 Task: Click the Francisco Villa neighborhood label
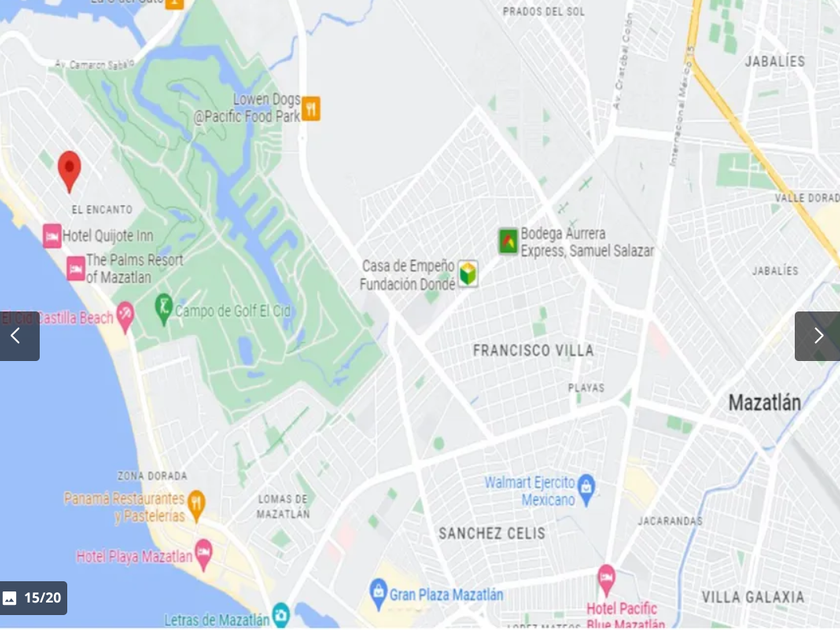click(533, 350)
